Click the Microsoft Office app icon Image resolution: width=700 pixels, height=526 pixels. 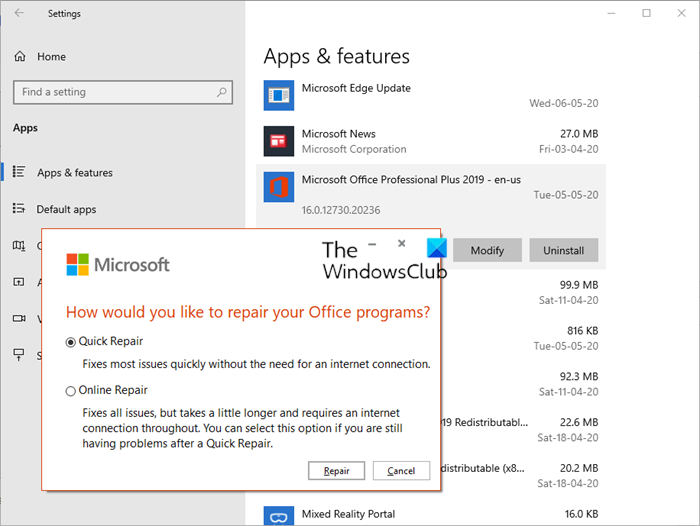(279, 187)
